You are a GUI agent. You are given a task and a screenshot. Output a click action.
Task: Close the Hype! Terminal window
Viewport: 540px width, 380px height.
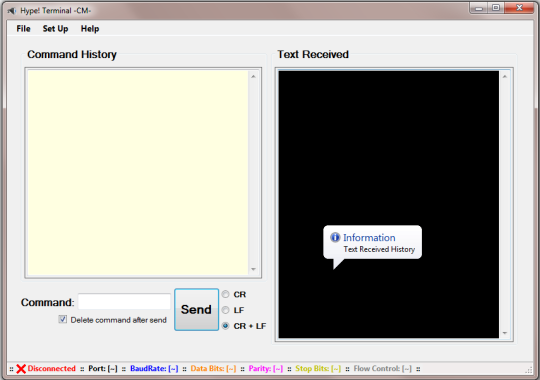tap(519, 8)
